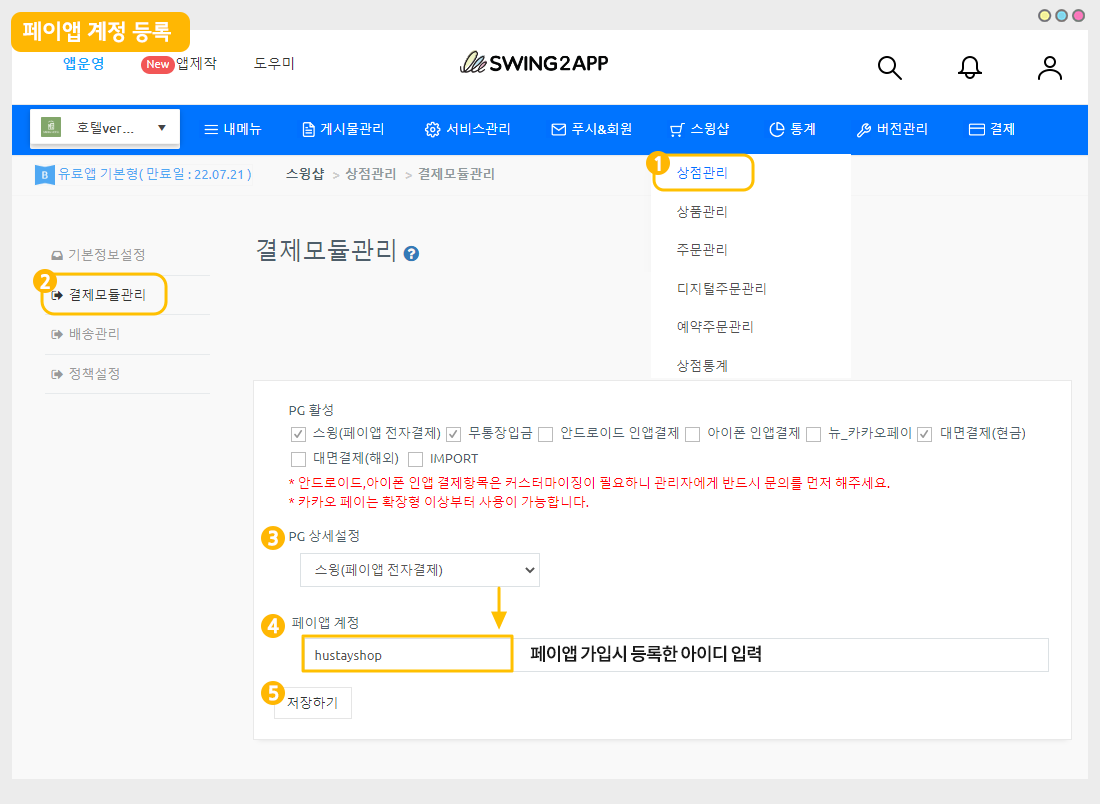The width and height of the screenshot is (1100, 804).
Task: Select 상품관리 from the dropdown menu
Action: coord(702,212)
